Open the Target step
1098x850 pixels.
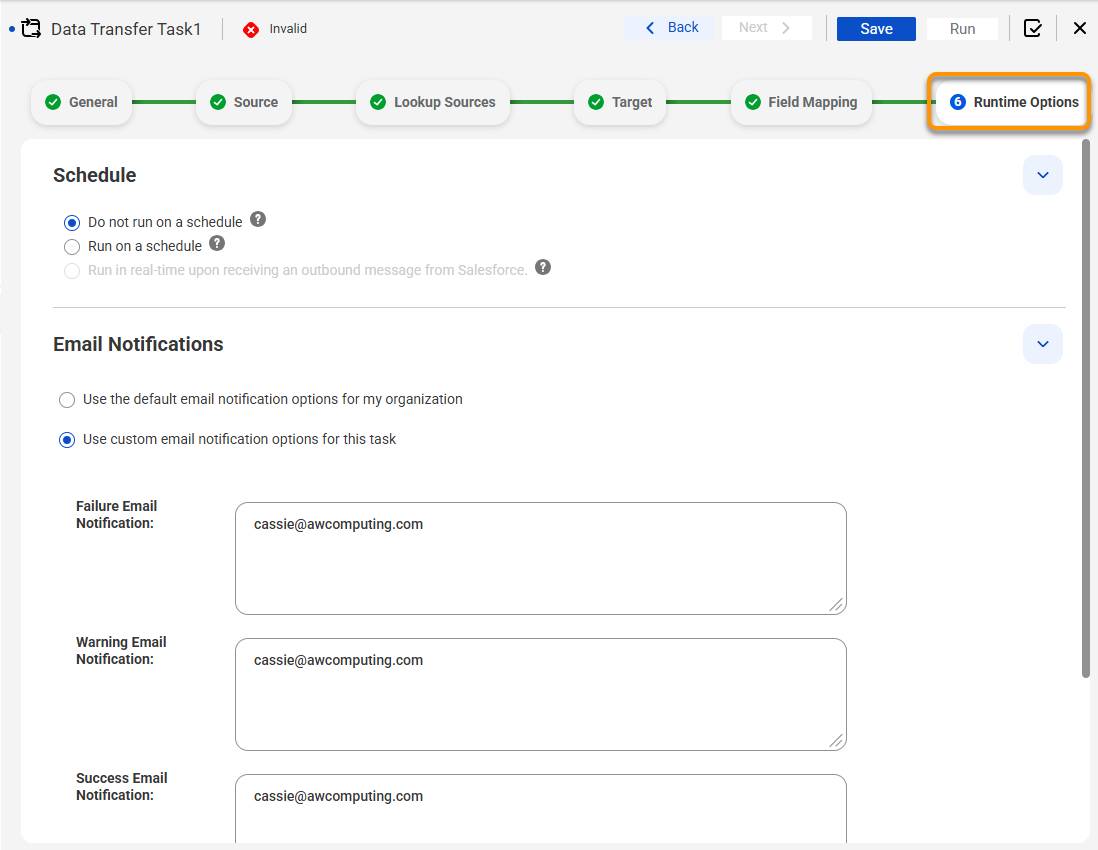[620, 102]
